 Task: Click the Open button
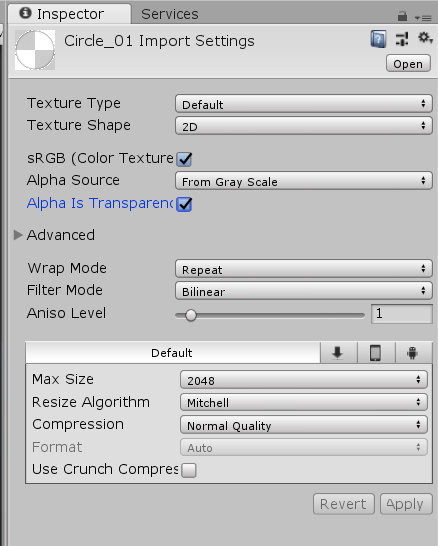(408, 64)
